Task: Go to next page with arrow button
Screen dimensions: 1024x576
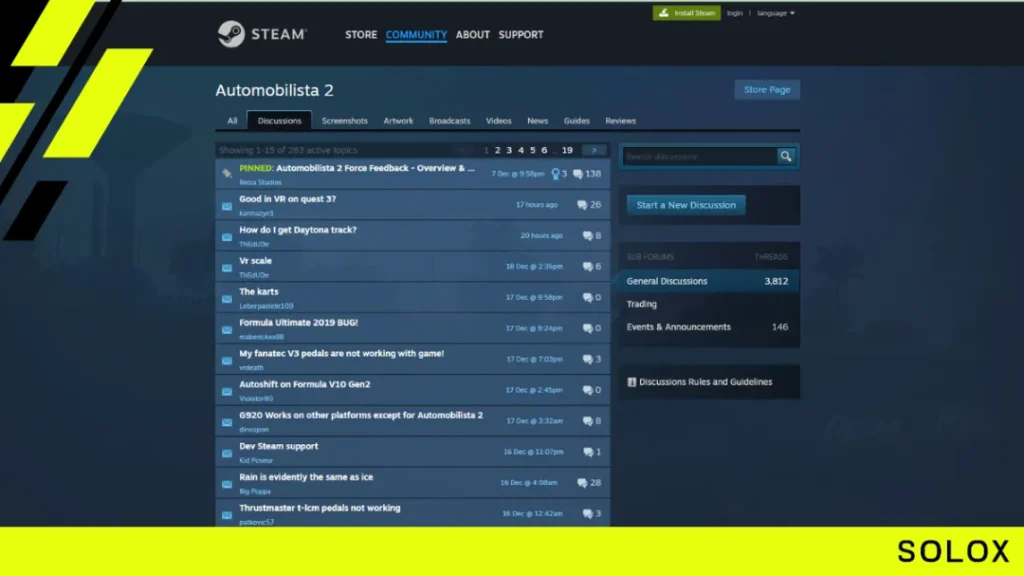Action: pos(594,150)
